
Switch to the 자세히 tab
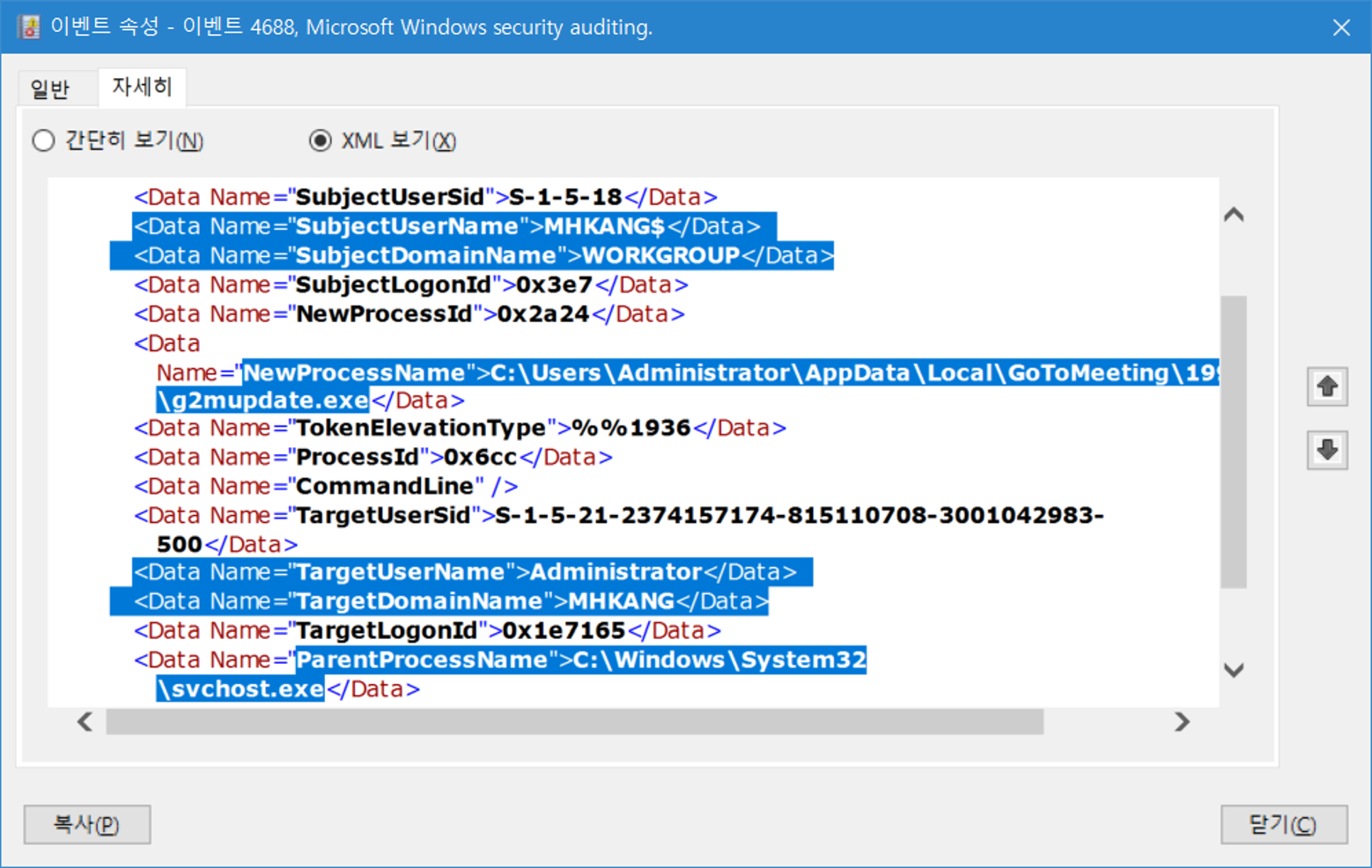(142, 87)
